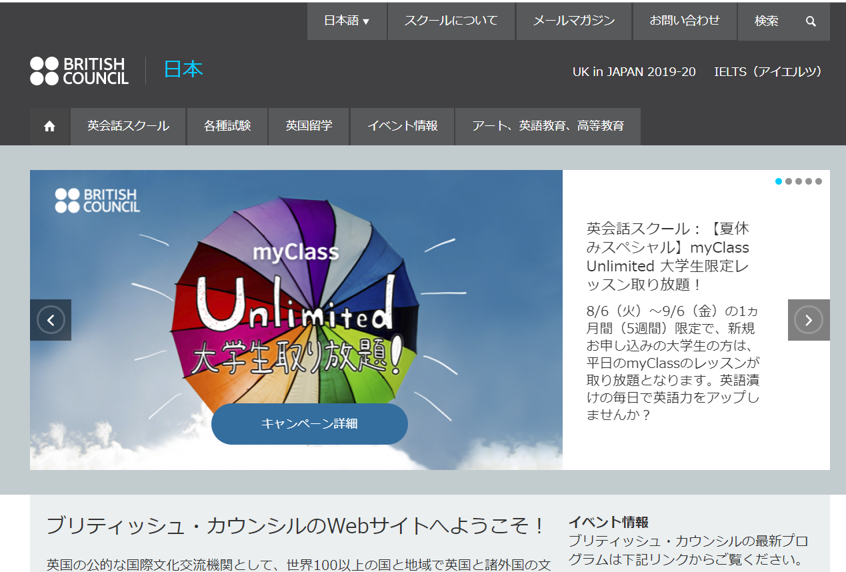Select the third carousel dot indicator
Image resolution: width=846 pixels, height=572 pixels.
(799, 181)
